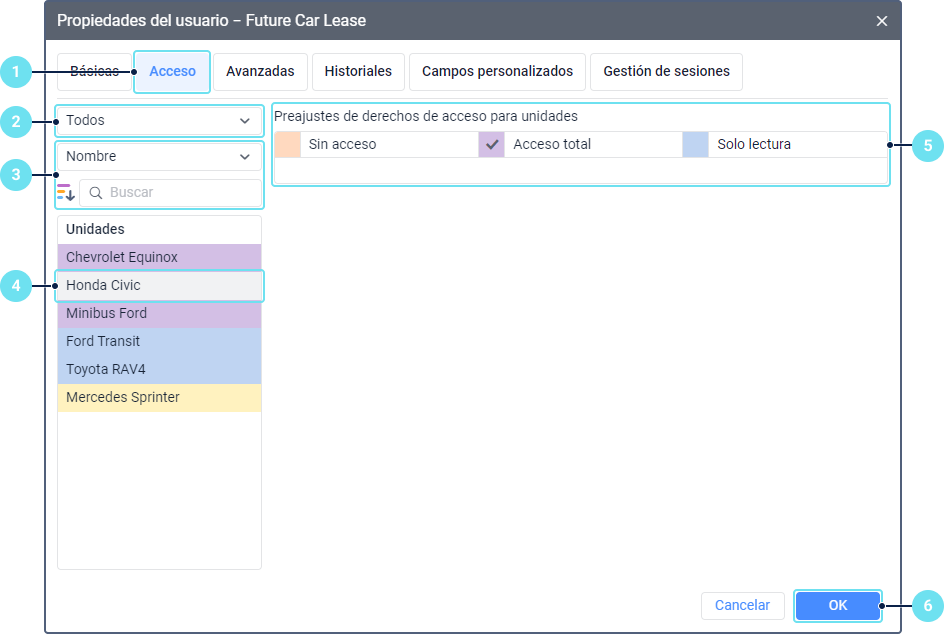Switch to the Básicas tab

point(94,71)
